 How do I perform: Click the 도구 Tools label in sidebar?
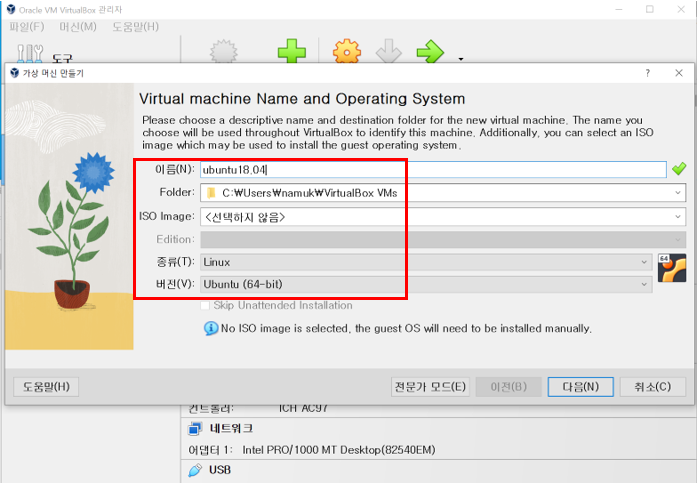(62, 58)
